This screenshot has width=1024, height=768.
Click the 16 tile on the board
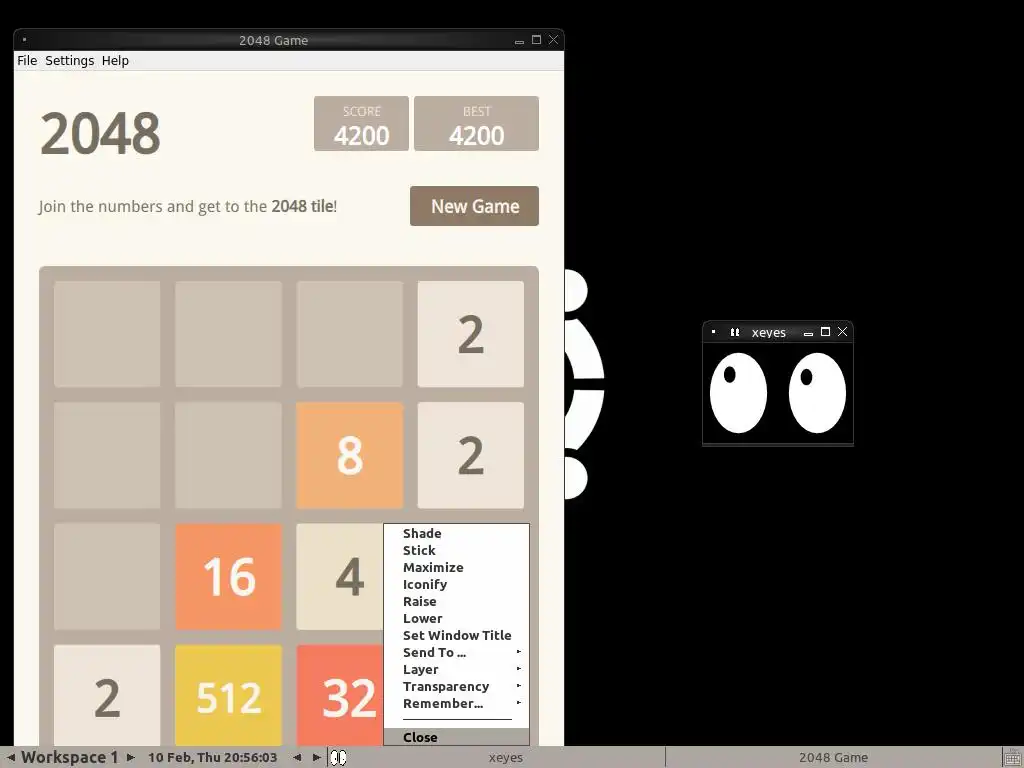229,577
